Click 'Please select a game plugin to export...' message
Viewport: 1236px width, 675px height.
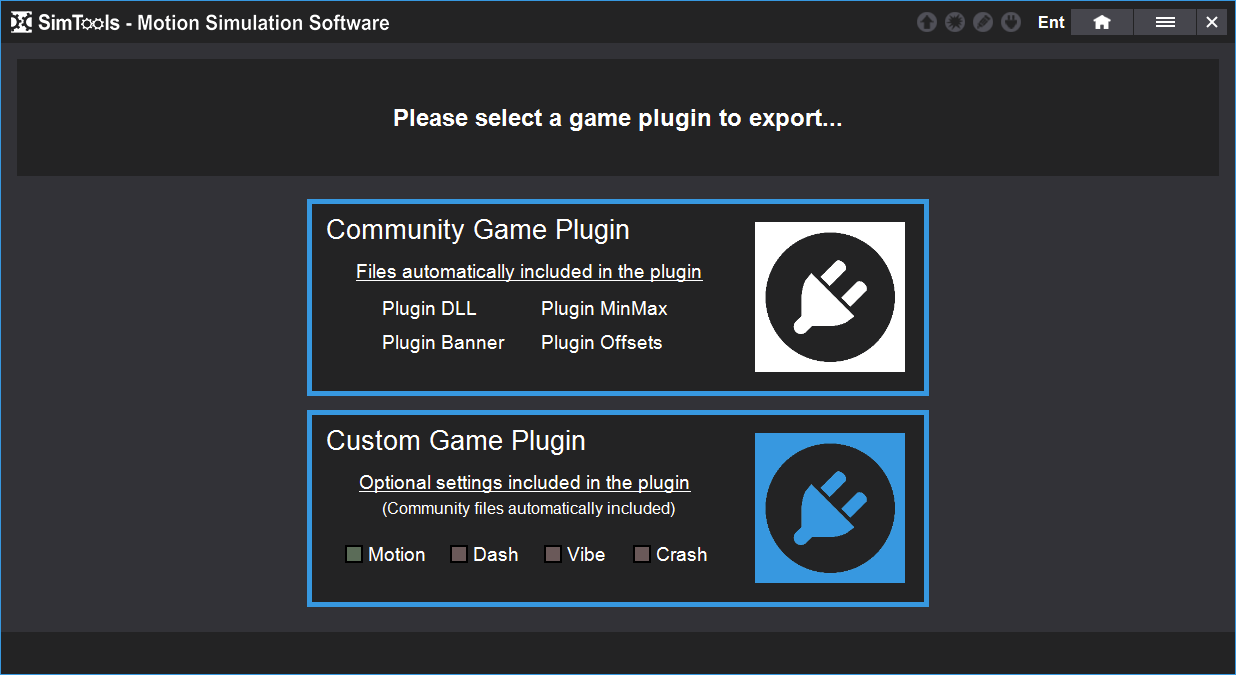coord(618,118)
